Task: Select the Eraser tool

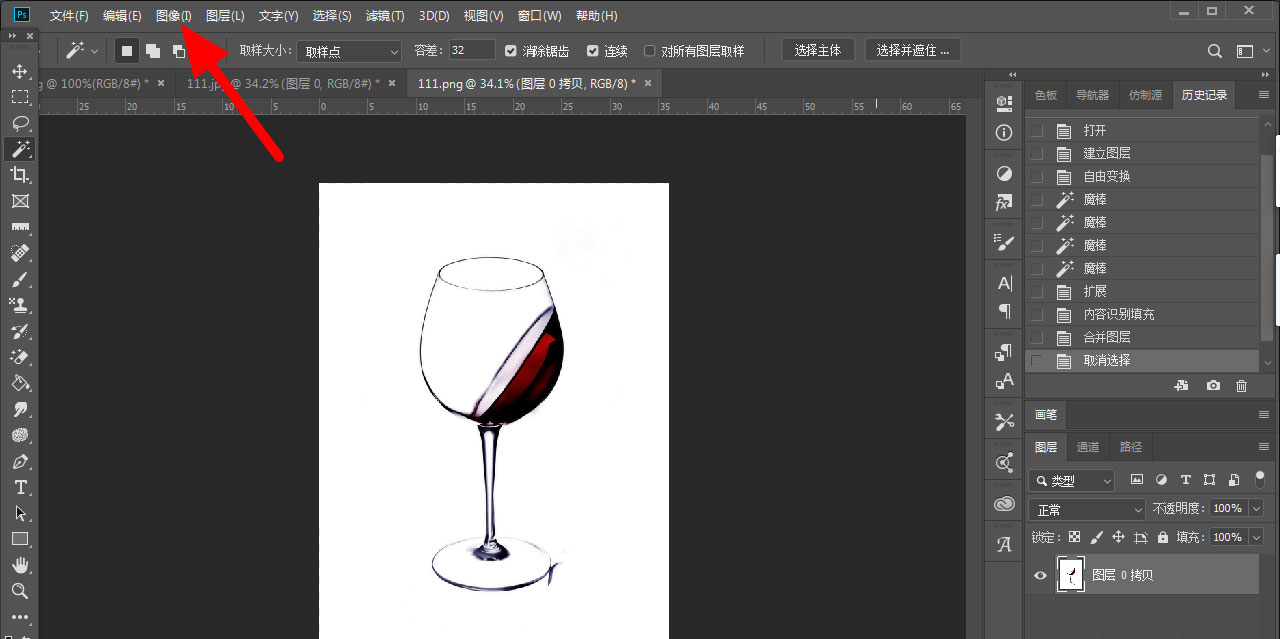Action: click(20, 357)
